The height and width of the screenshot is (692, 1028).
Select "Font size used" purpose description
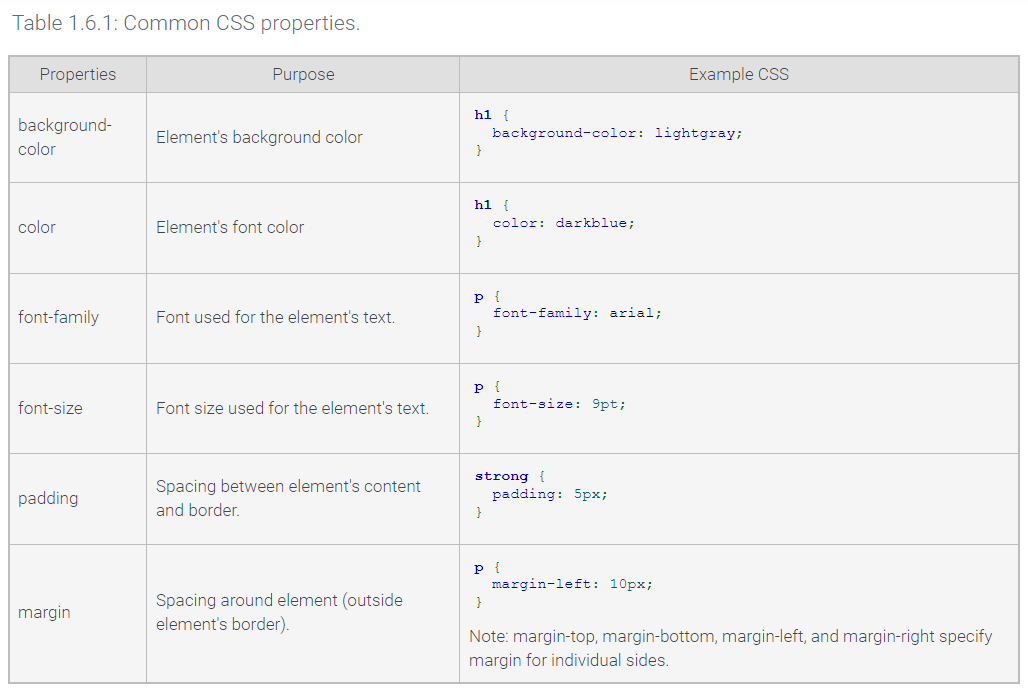(292, 408)
